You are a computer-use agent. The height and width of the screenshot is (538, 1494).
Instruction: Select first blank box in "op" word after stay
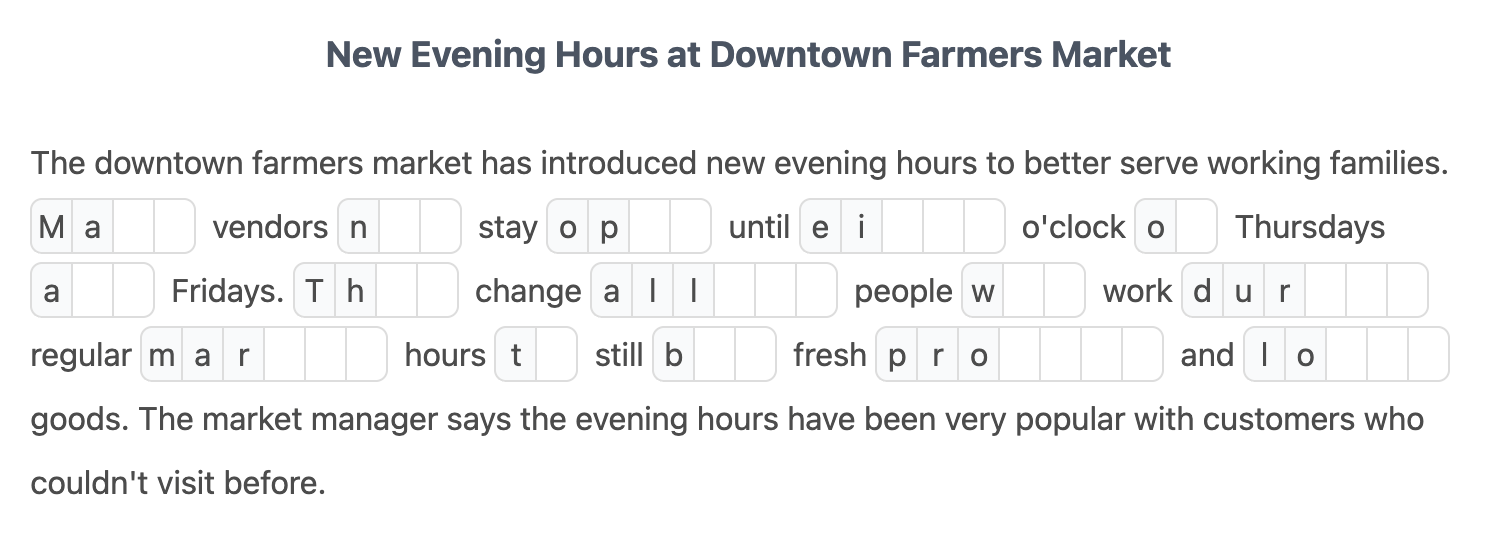(649, 227)
